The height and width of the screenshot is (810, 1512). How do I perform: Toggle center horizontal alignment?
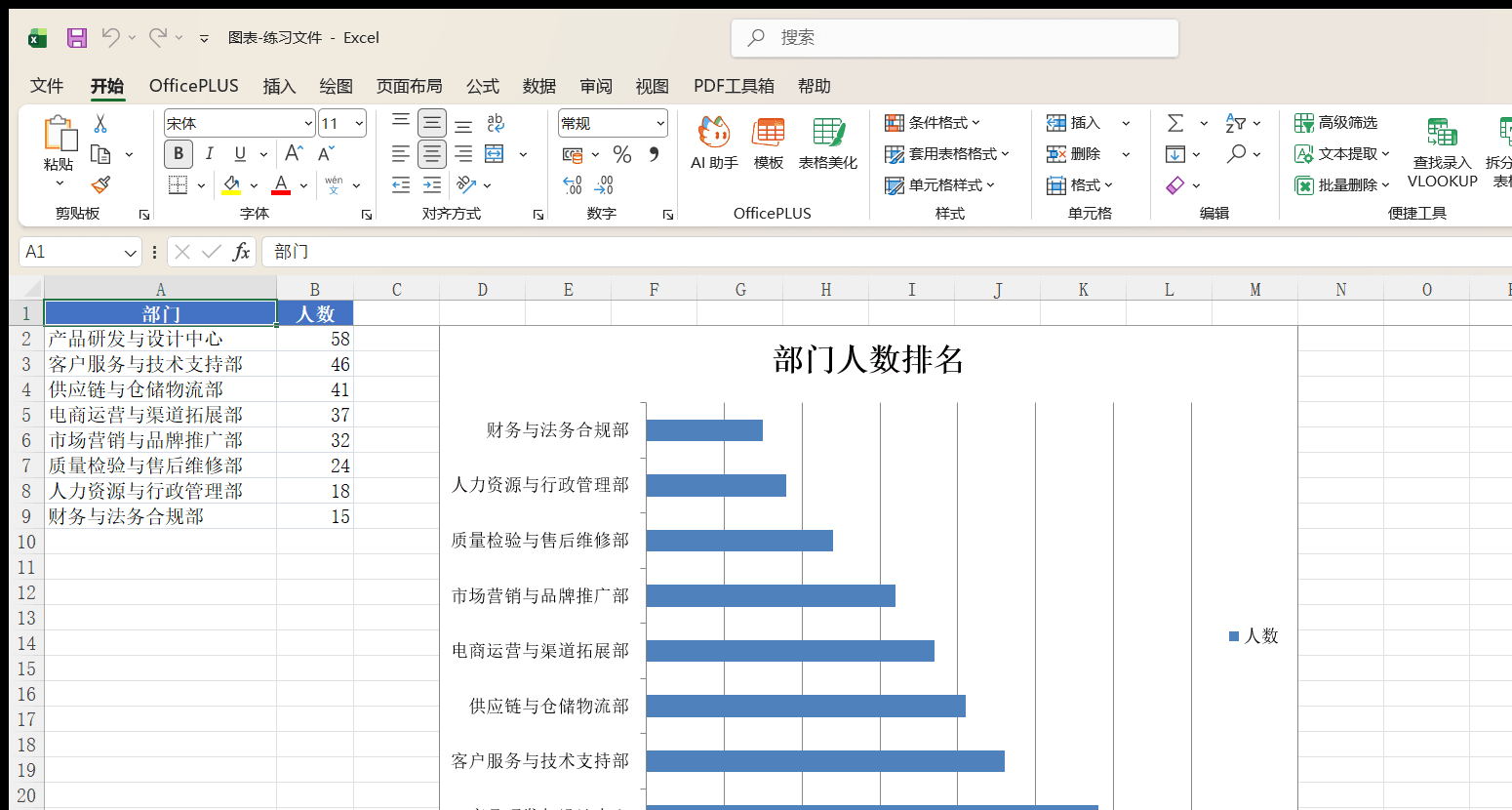point(432,154)
